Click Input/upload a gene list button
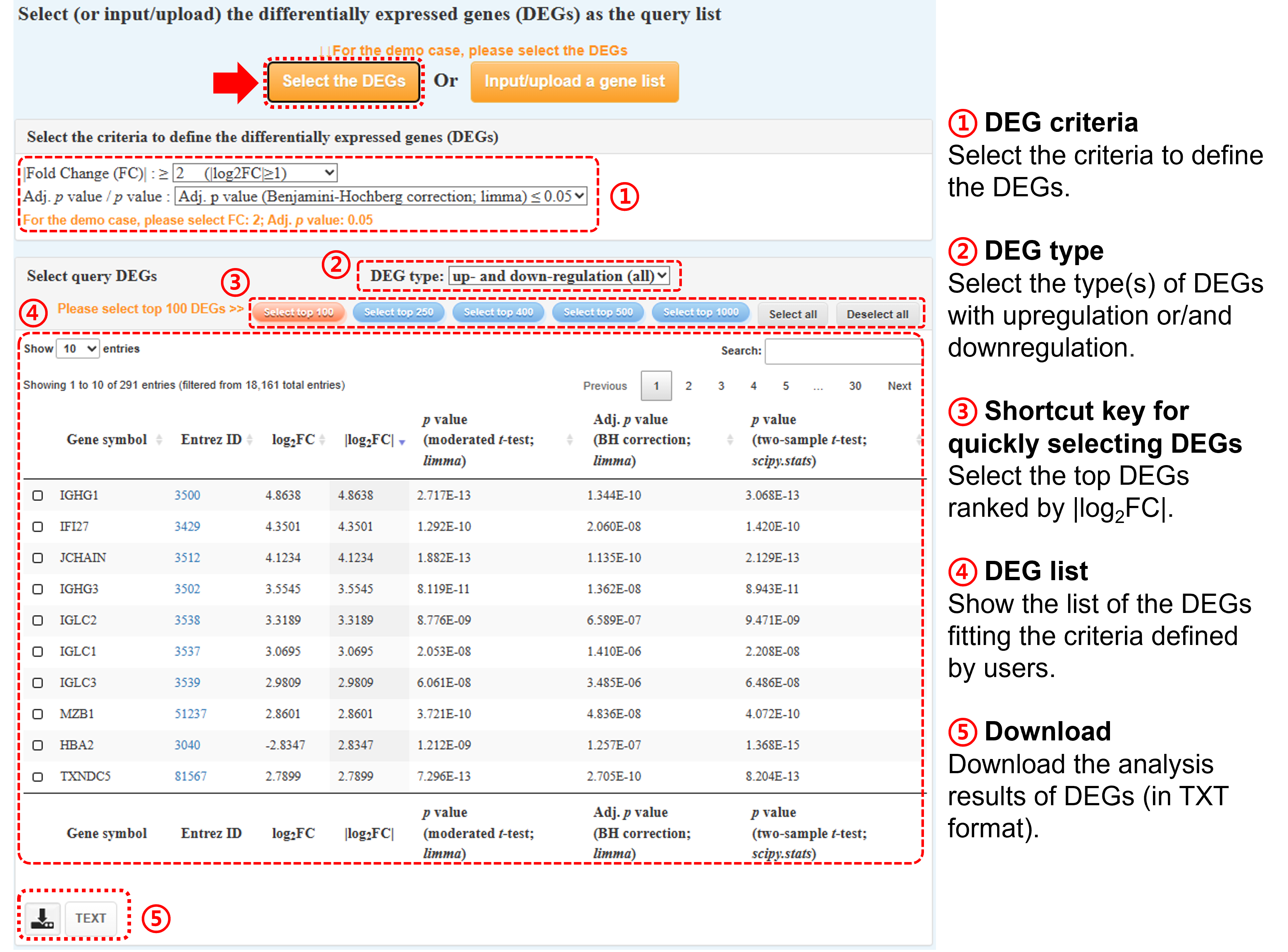This screenshot has height=952, width=1288. point(574,82)
